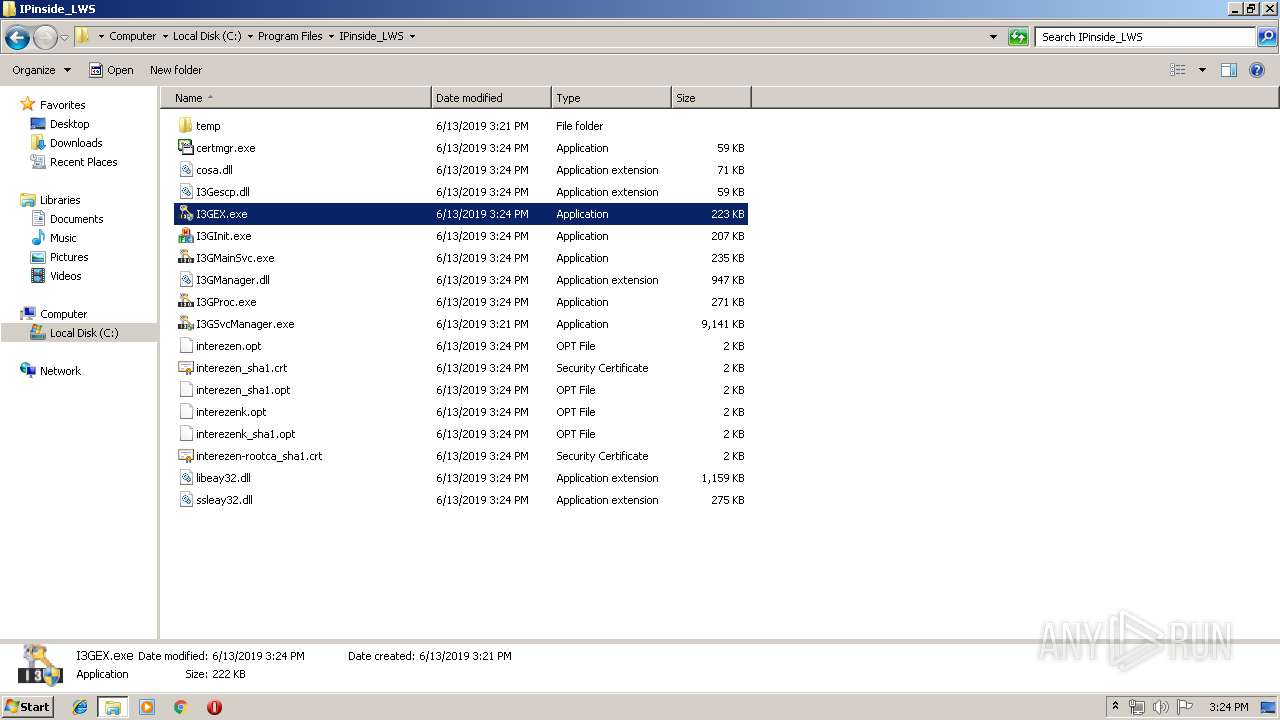Select the interezen.opt file icon

pyautogui.click(x=185, y=346)
